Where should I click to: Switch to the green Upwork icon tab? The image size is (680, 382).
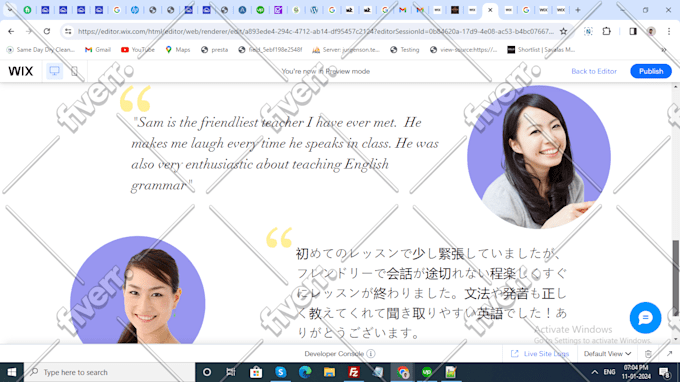point(260,10)
